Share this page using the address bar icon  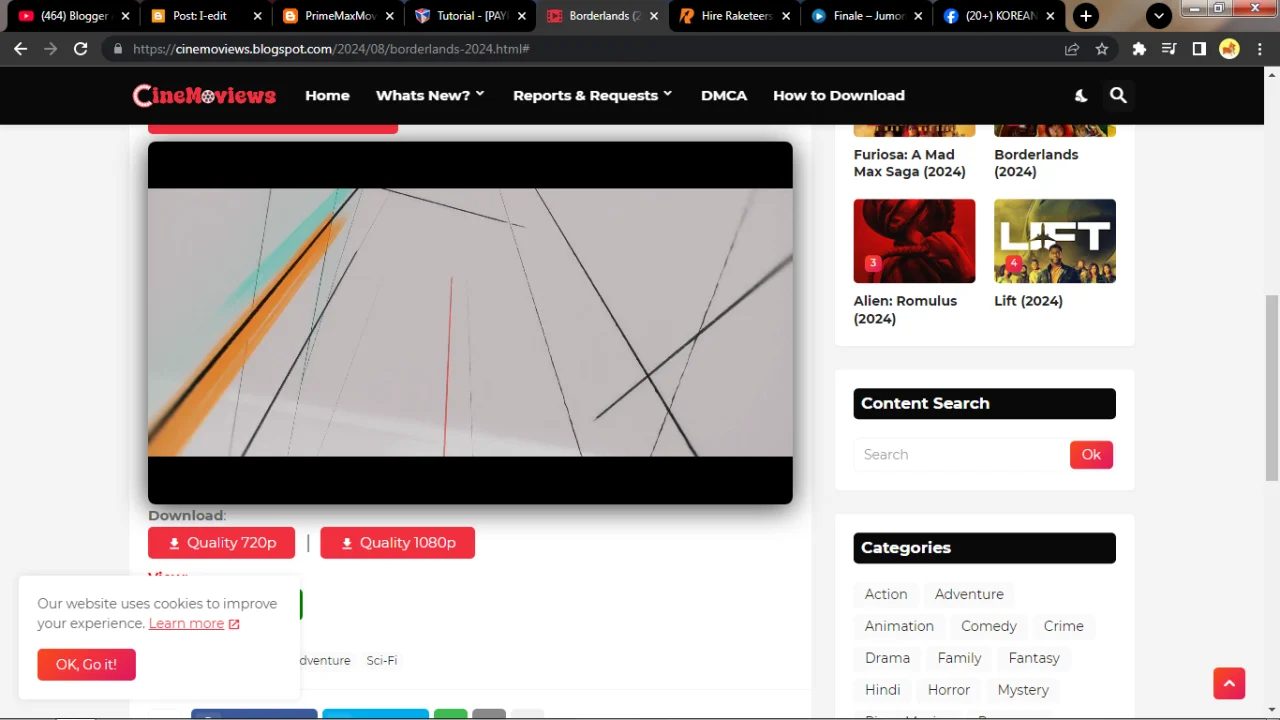1072,49
